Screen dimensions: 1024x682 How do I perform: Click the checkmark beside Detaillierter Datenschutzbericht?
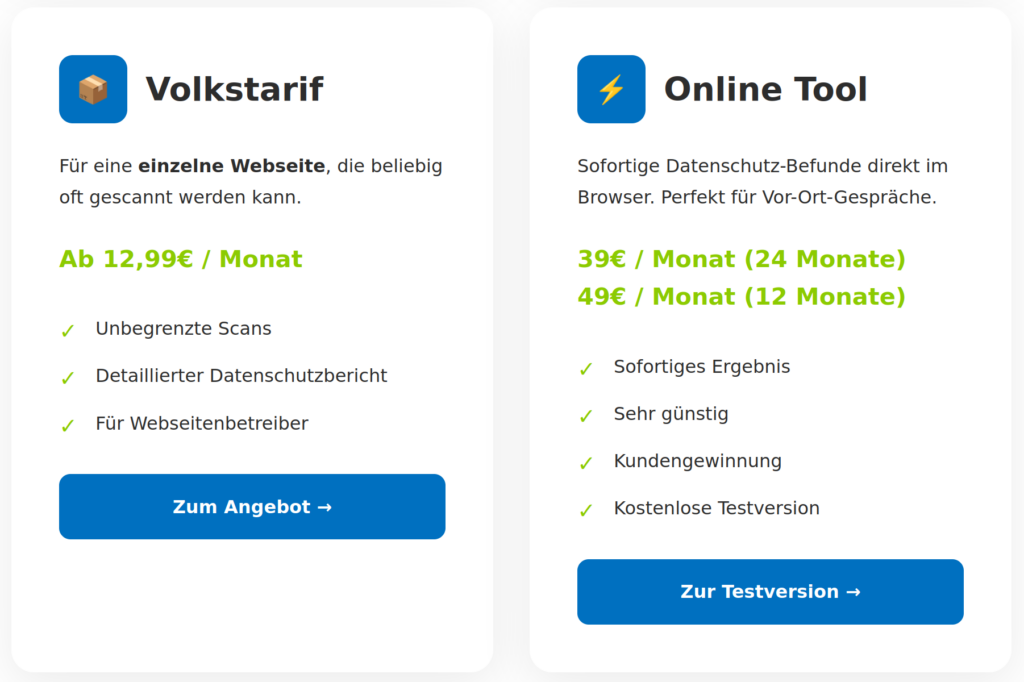pos(68,377)
